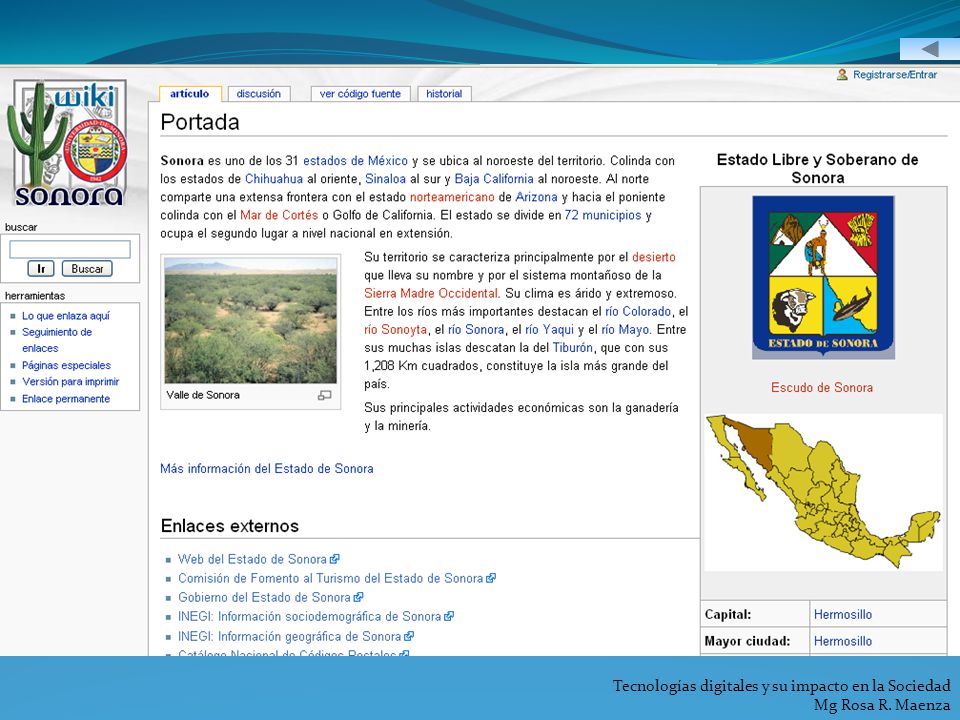Click the slide back arrow button
This screenshot has height=720, width=960.
[929, 49]
